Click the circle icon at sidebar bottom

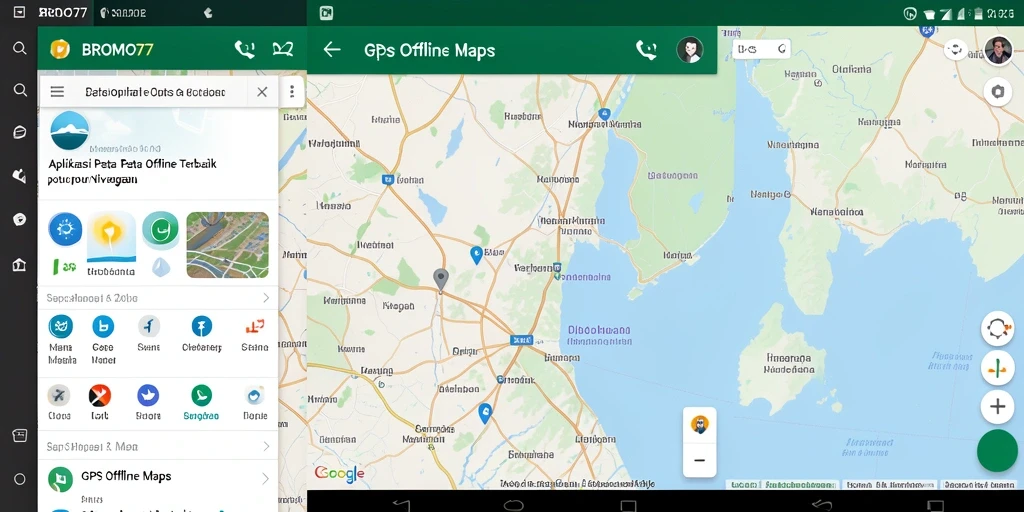pos(20,479)
